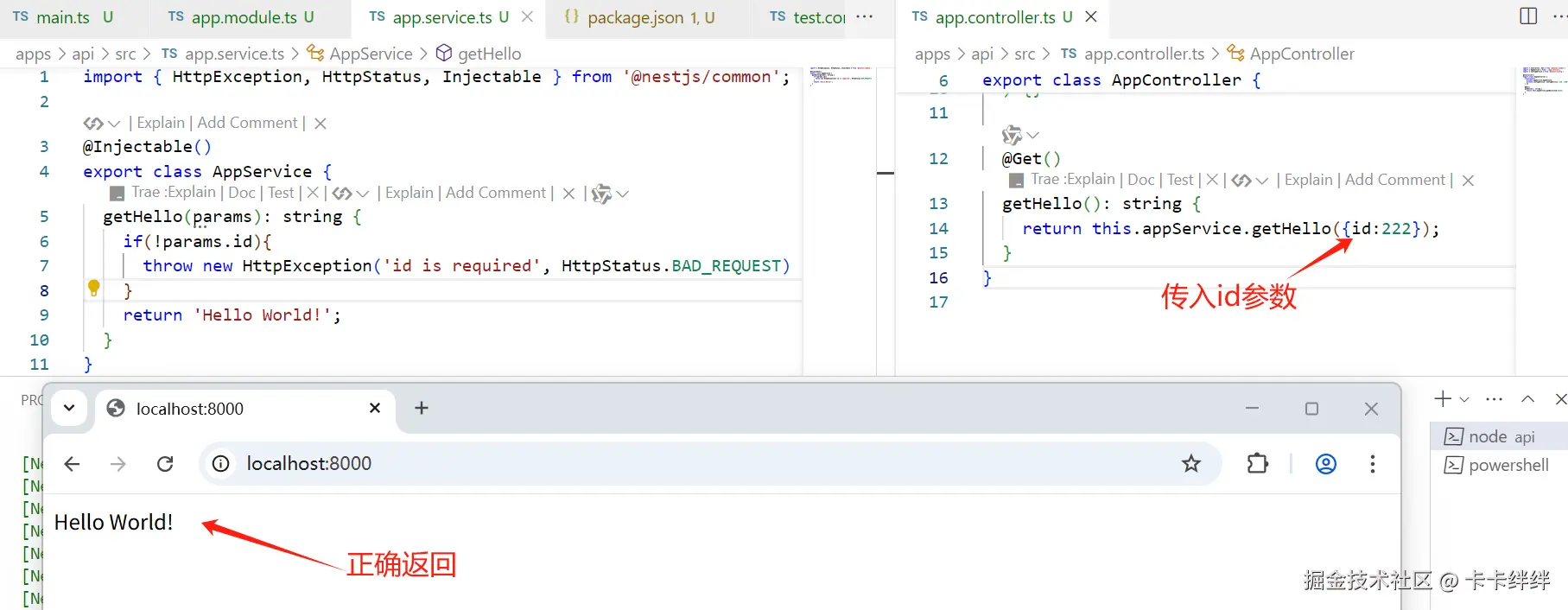This screenshot has height=610, width=1568.
Task: Open new terminal profile dropdown
Action: (x=1464, y=399)
